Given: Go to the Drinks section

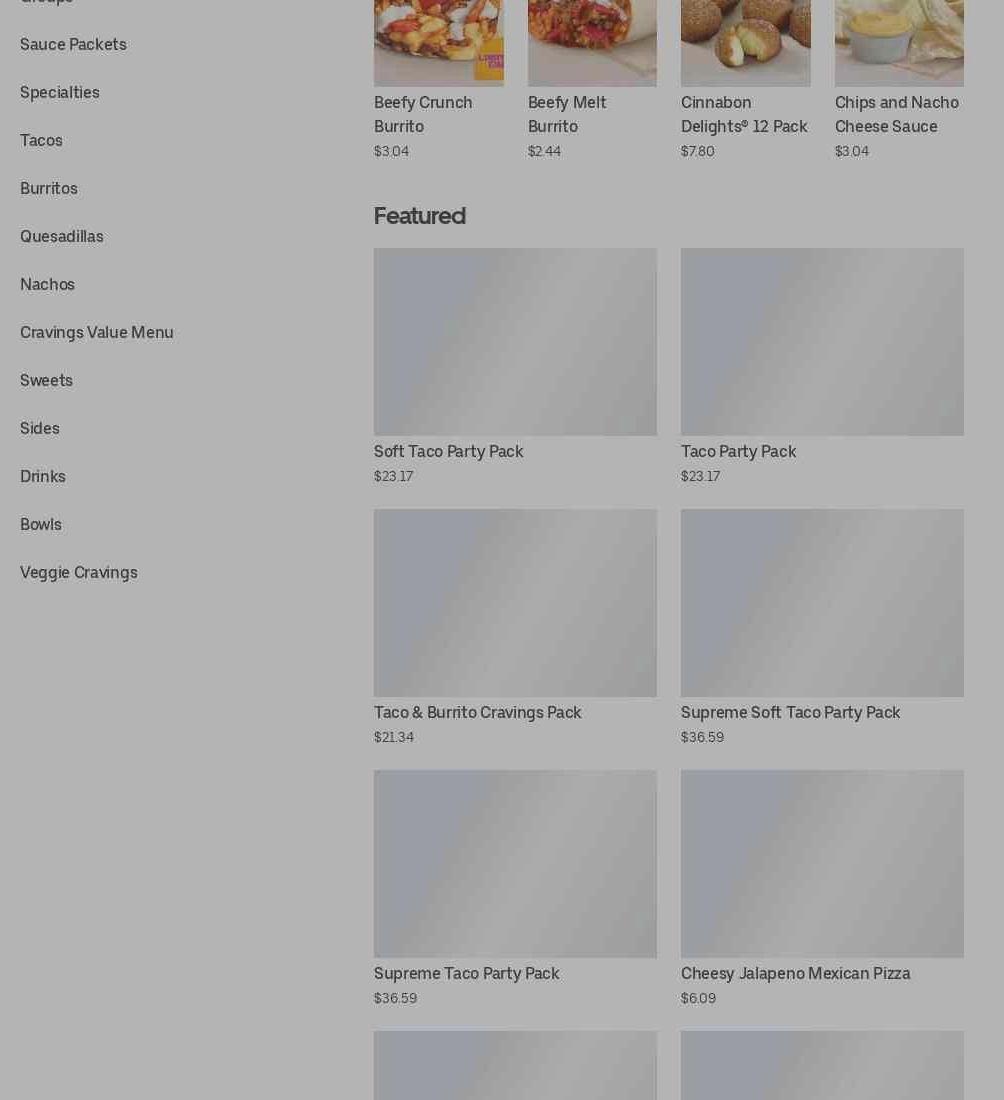Looking at the screenshot, I should click(43, 476).
